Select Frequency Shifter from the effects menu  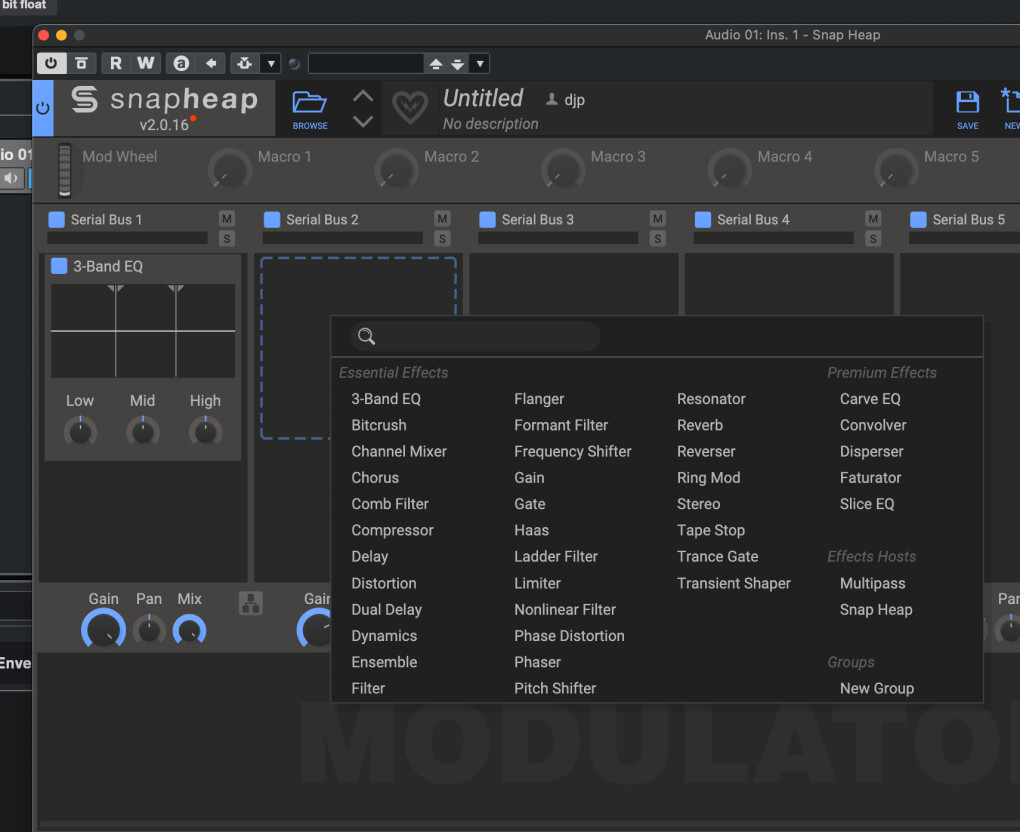click(x=572, y=451)
